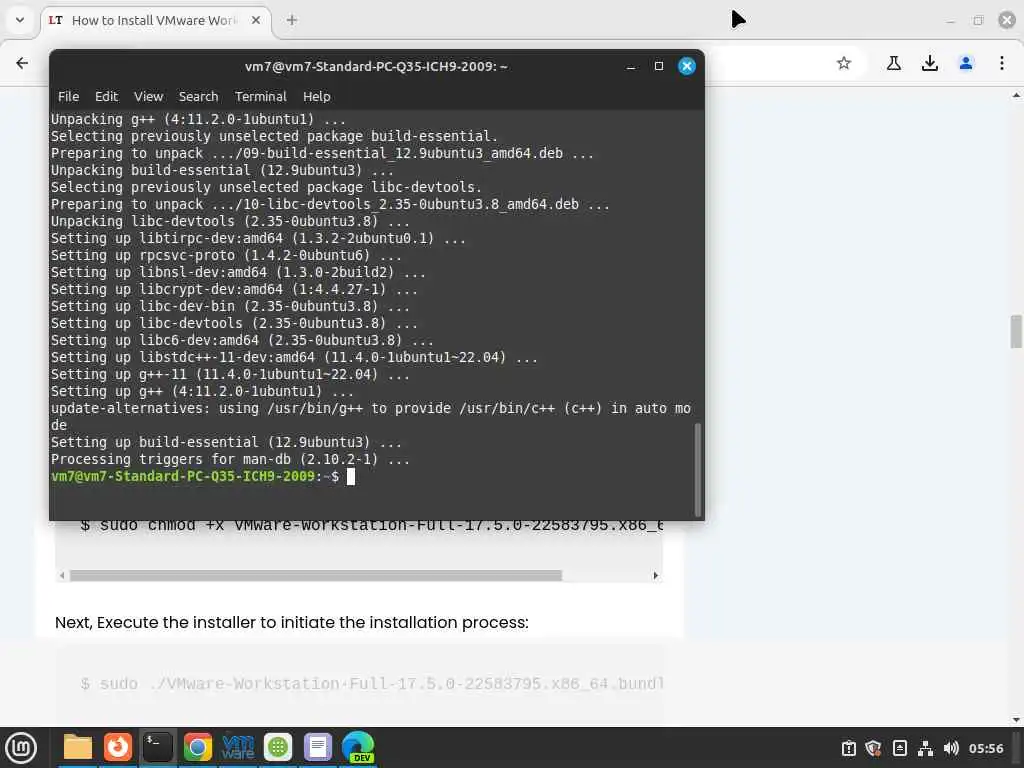Open the browser three-dot menu

[1002, 63]
